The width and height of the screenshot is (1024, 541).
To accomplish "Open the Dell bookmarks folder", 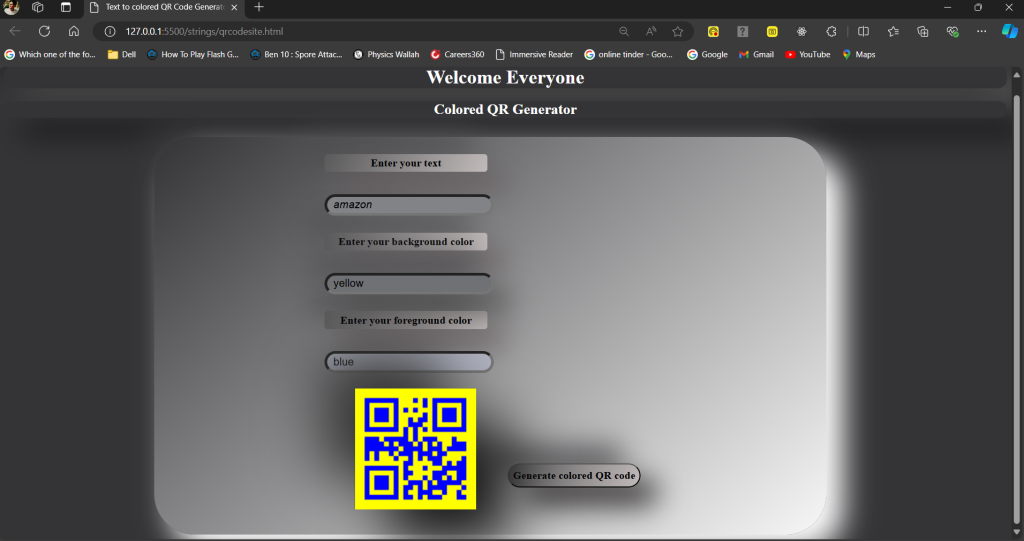I will coord(121,55).
